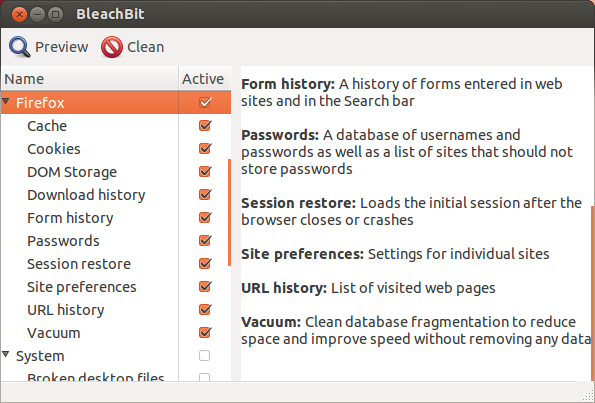Viewport: 595px width, 403px height.
Task: Uncheck the Cache checkbox
Action: 205,126
